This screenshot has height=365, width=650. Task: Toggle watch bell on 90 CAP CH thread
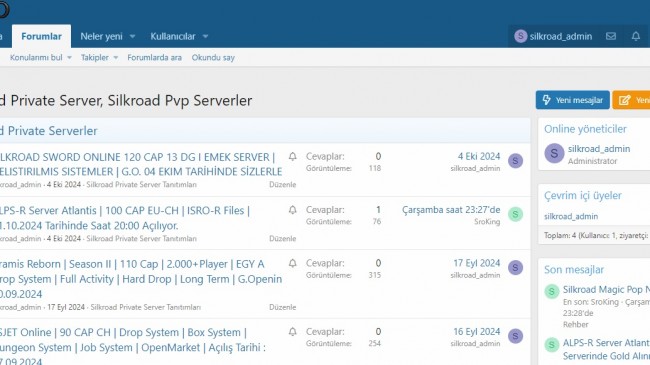click(x=293, y=331)
